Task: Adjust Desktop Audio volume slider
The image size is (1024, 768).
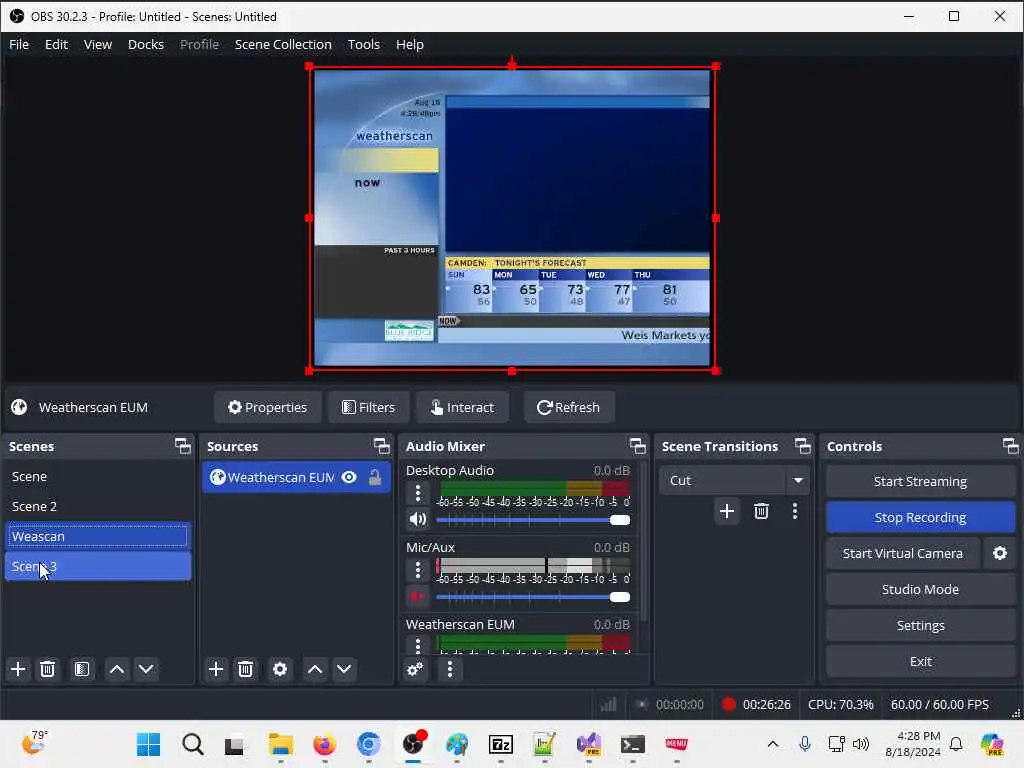Action: [533, 520]
